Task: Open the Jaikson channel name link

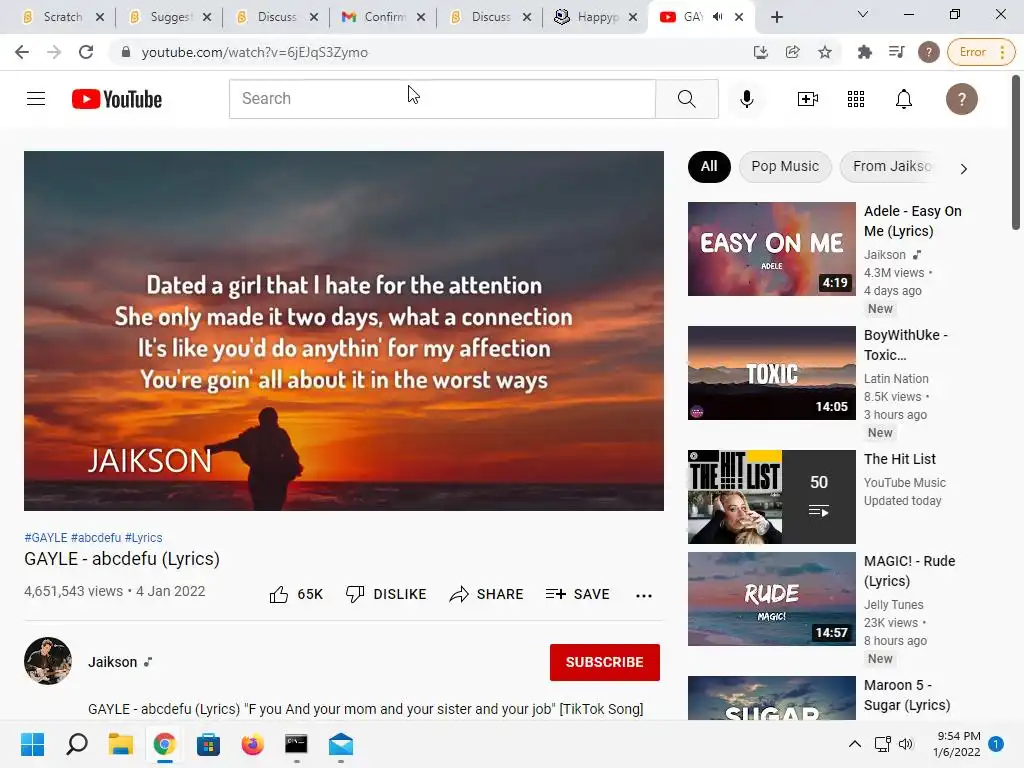Action: click(112, 662)
